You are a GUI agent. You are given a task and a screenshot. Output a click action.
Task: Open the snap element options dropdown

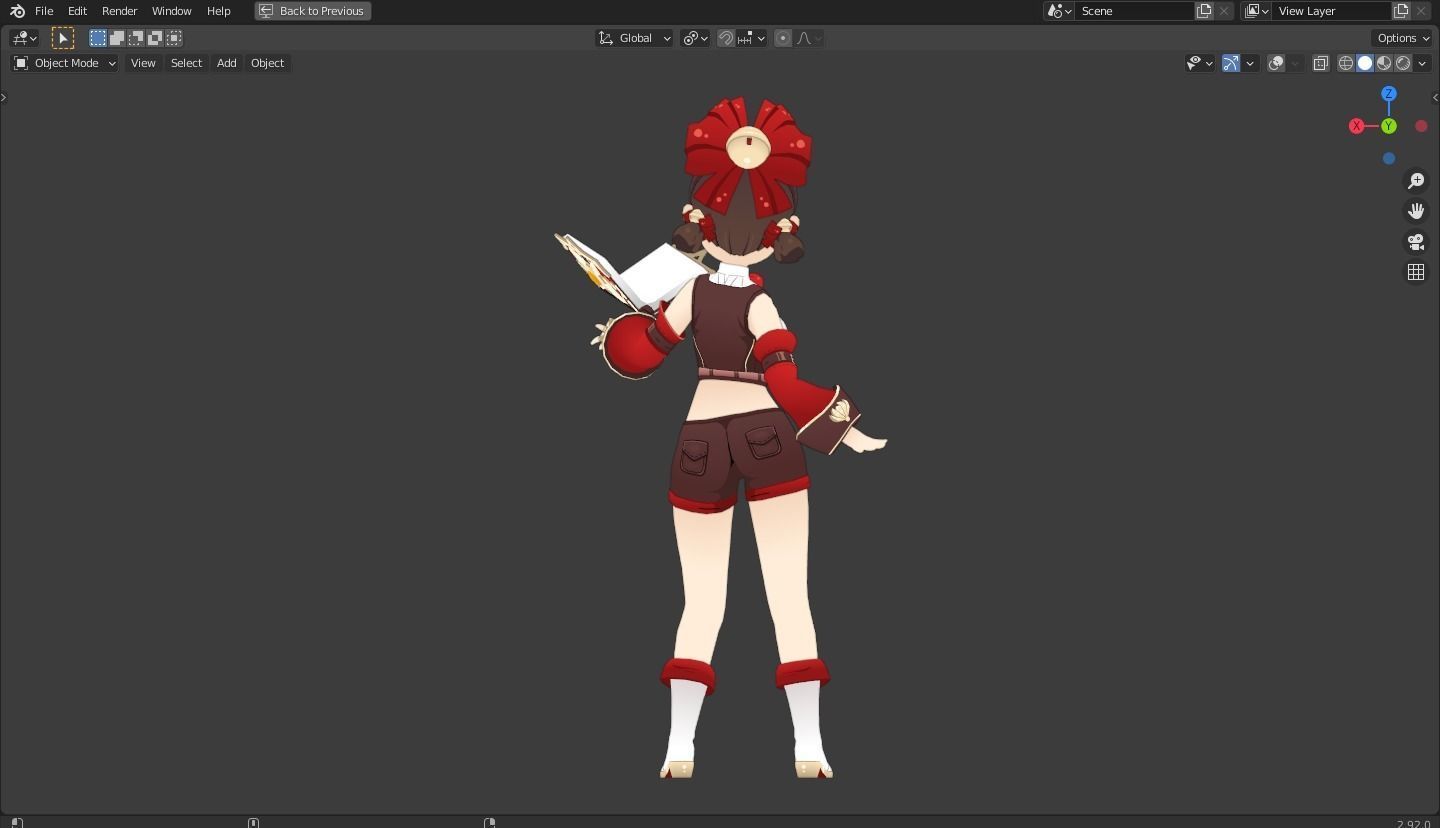751,38
